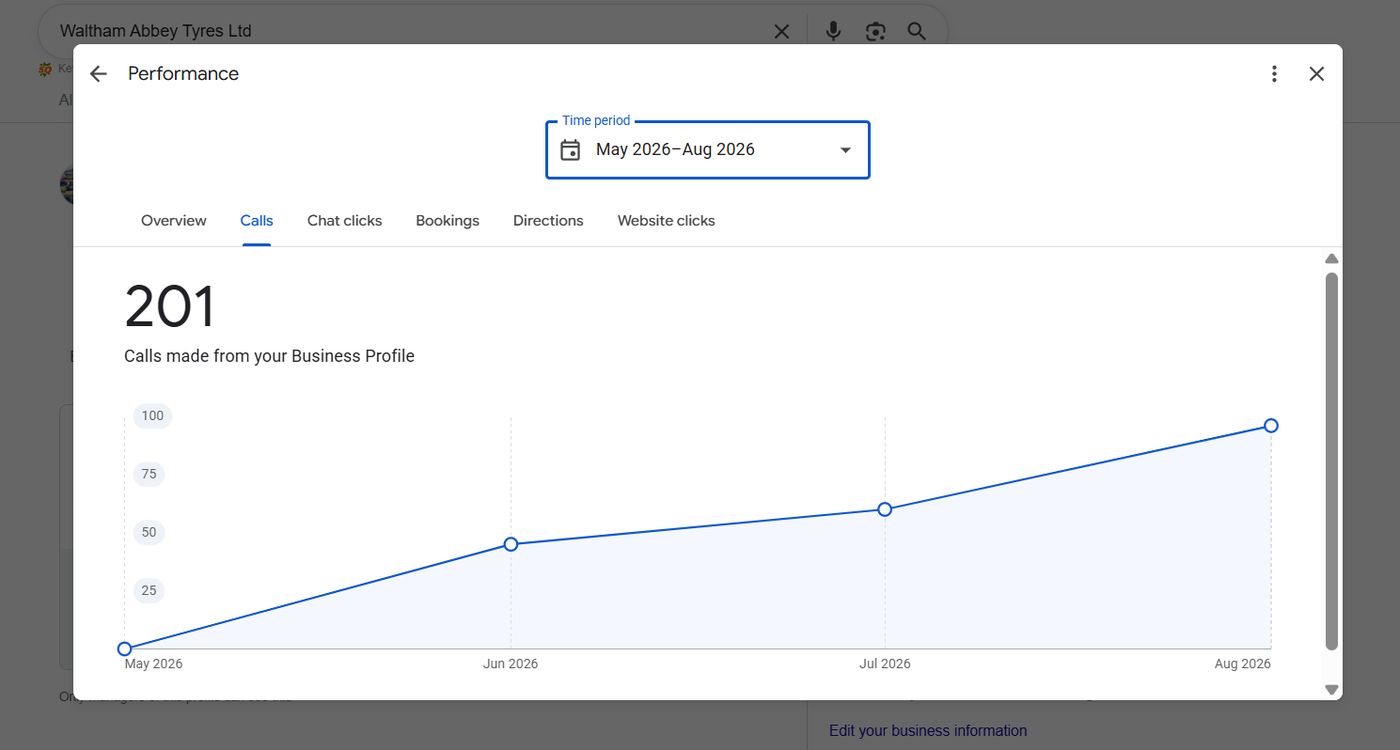Click the 201 calls total
Viewport: 1400px width, 750px height.
point(170,307)
